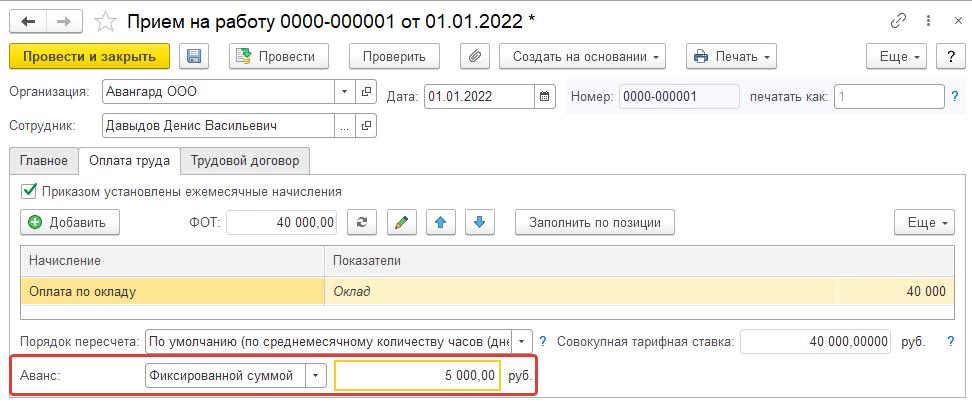Viewport: 972px width, 402px height.
Task: Open calendar picker in date field
Action: coord(545,96)
